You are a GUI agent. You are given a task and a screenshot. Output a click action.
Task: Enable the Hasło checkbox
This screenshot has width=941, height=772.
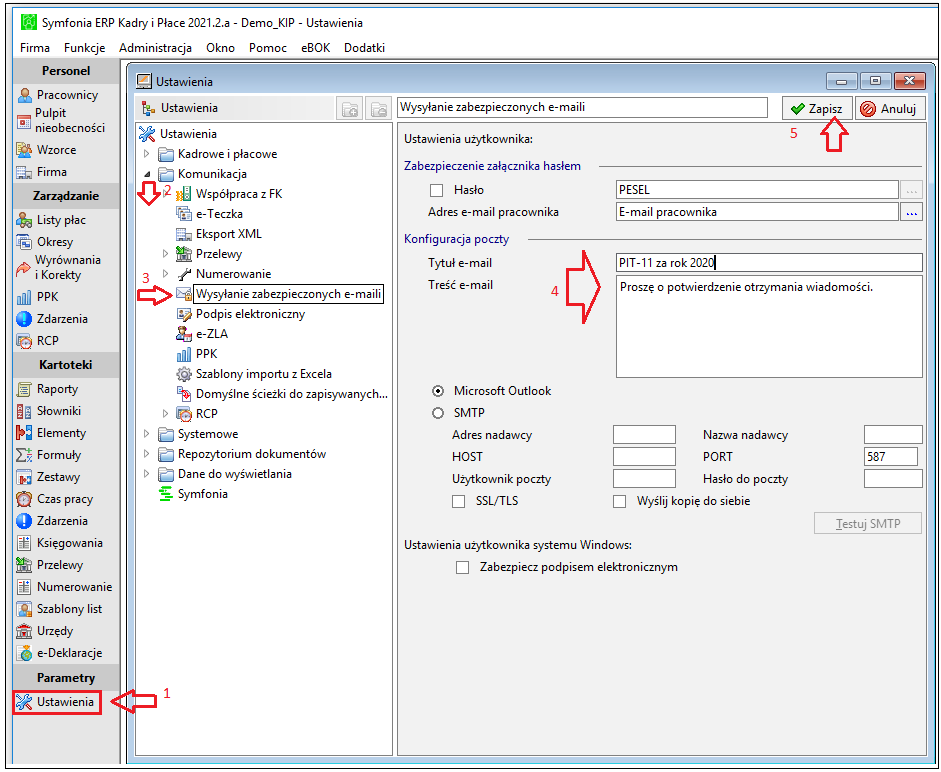pos(436,190)
